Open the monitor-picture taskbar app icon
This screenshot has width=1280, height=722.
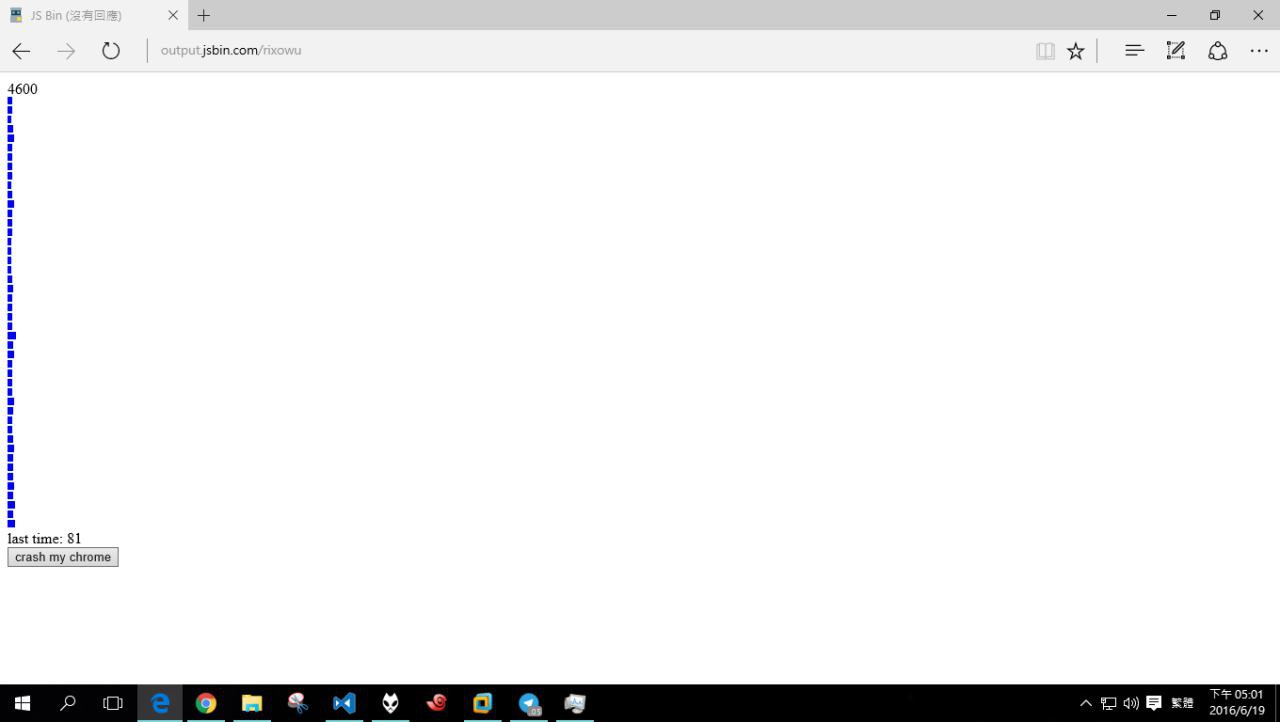coord(575,703)
